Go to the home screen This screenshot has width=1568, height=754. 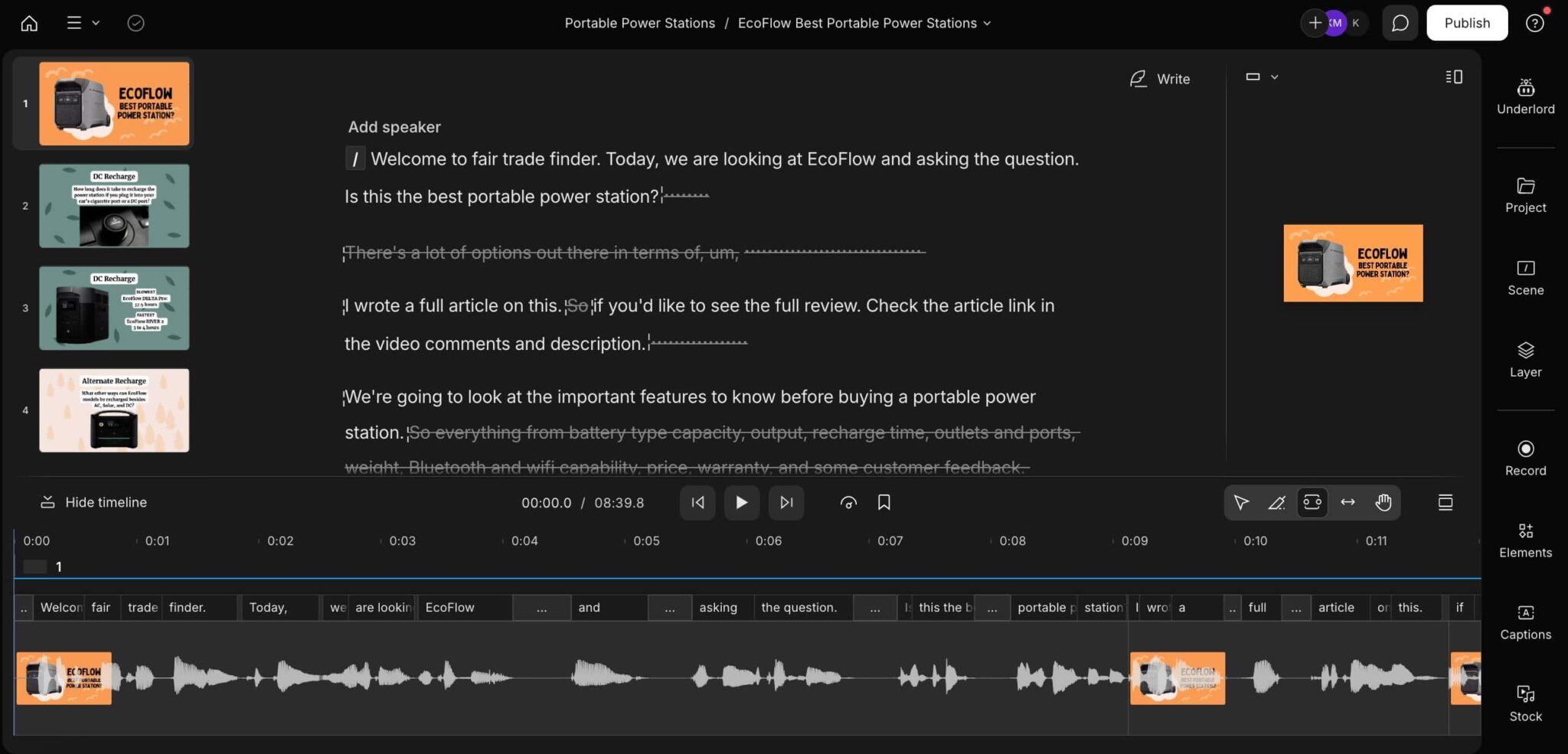(x=29, y=23)
